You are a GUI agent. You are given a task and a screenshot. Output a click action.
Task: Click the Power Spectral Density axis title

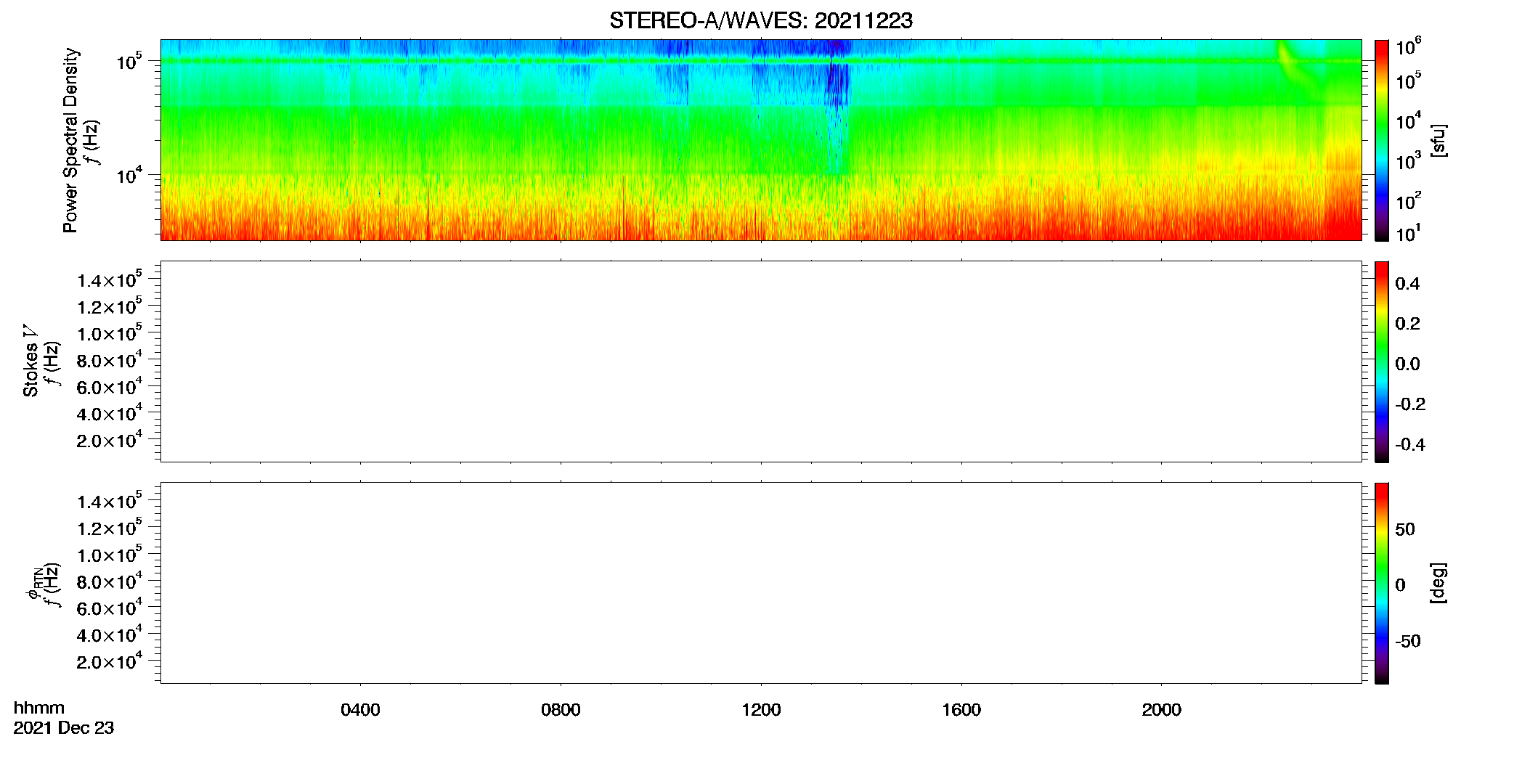(x=70, y=140)
